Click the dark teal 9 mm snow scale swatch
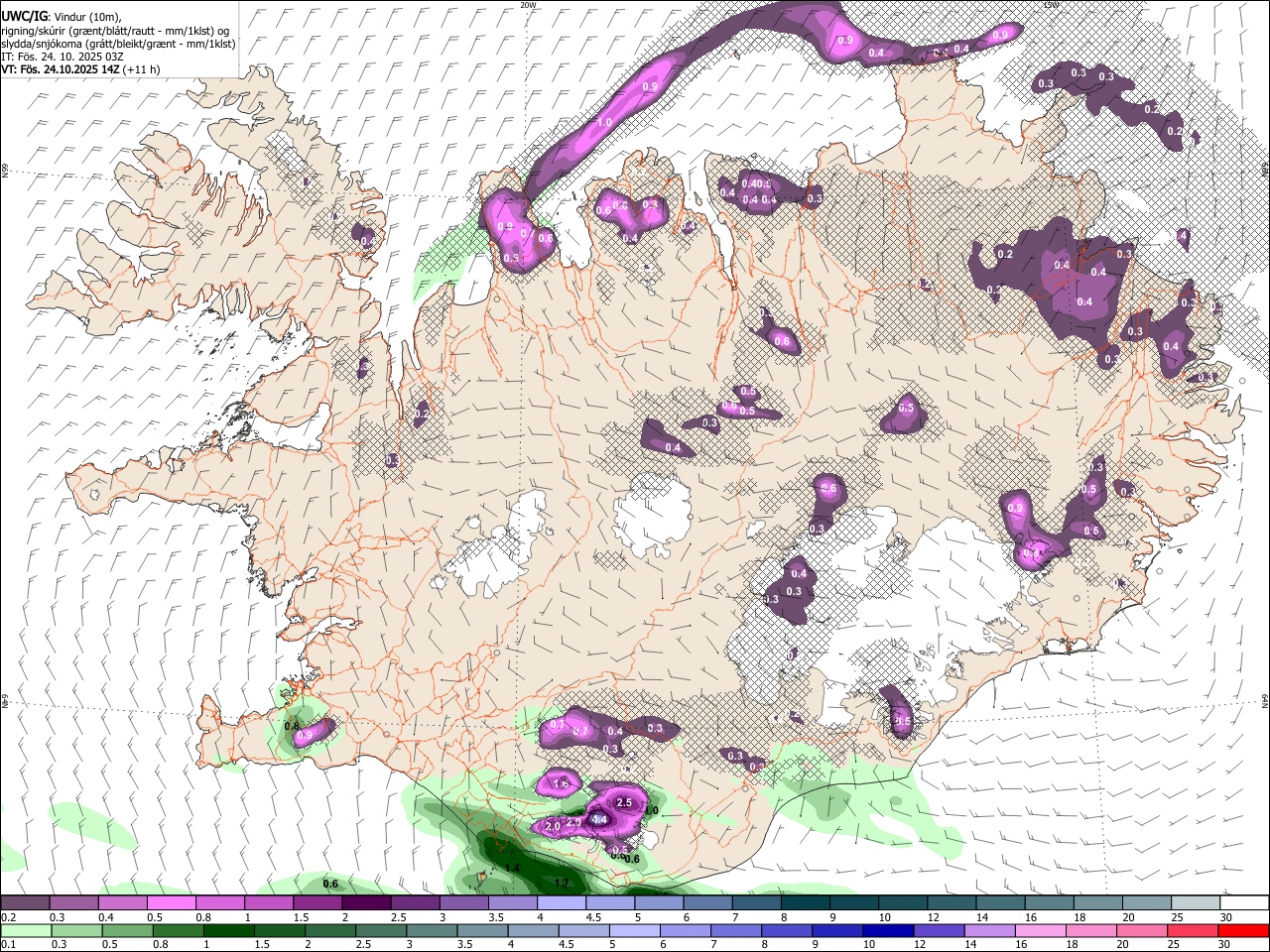The height and width of the screenshot is (952, 1270). click(854, 902)
